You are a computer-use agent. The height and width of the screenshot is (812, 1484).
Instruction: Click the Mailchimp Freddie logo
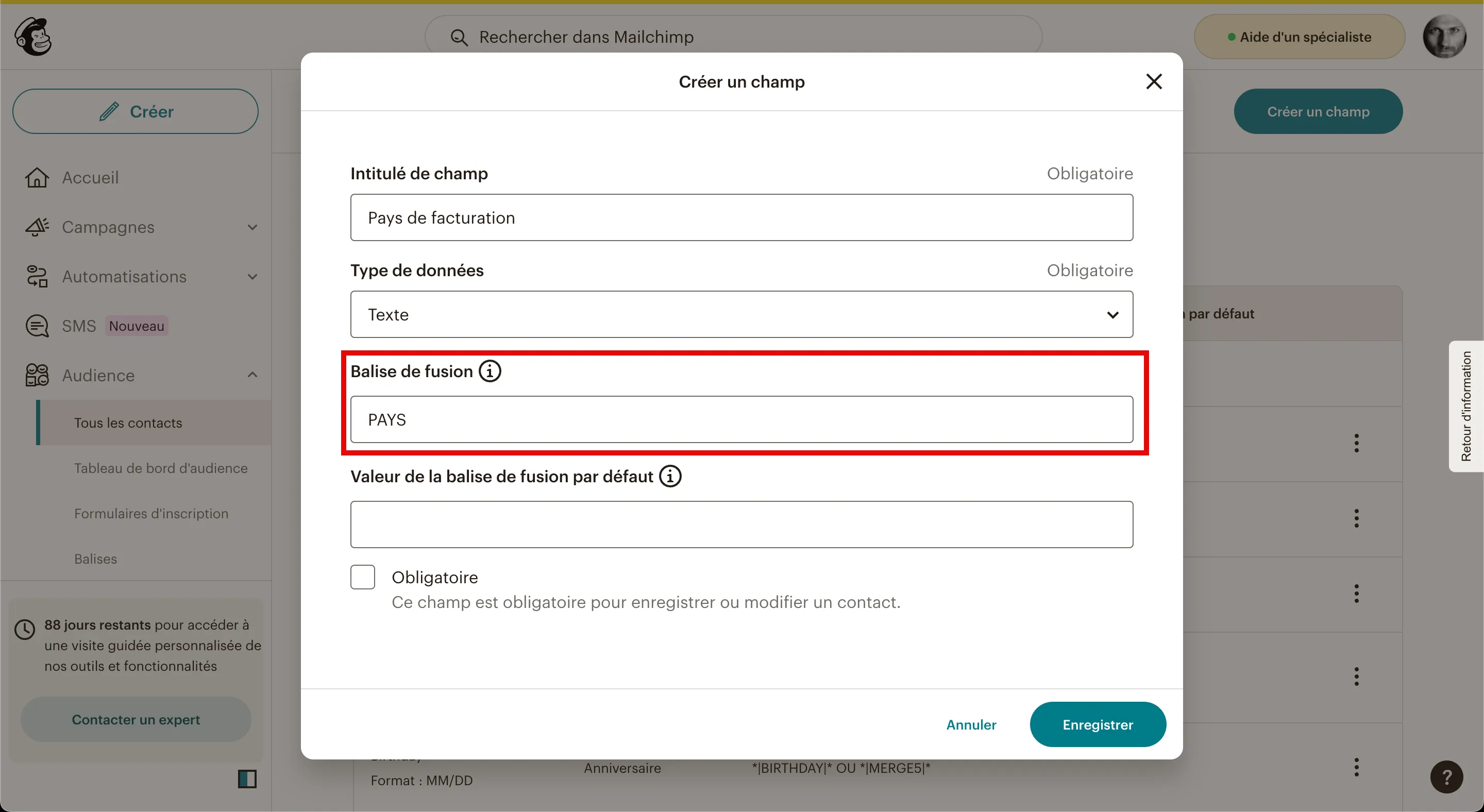(33, 36)
